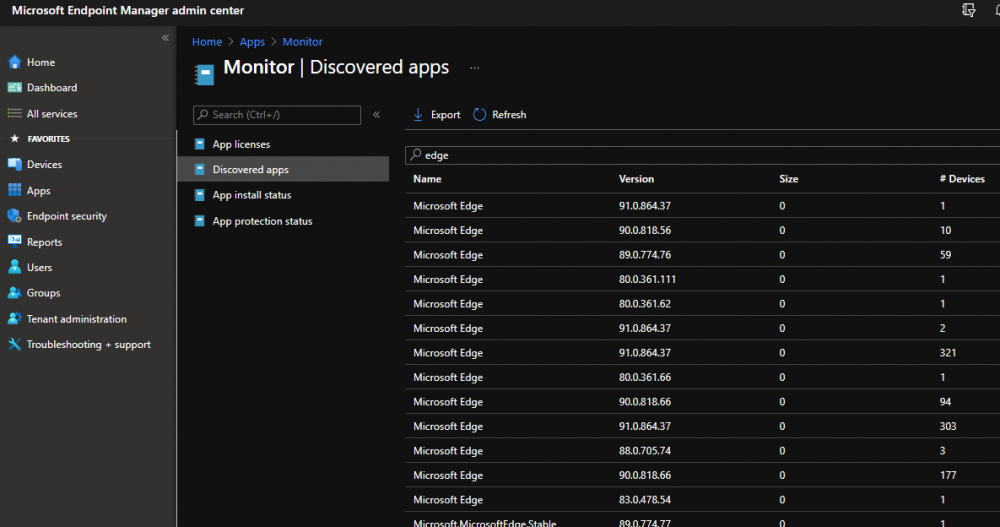The width and height of the screenshot is (1000, 527).
Task: Select Microsoft Edge row with version 90.0.818.56
Action: coord(702,230)
